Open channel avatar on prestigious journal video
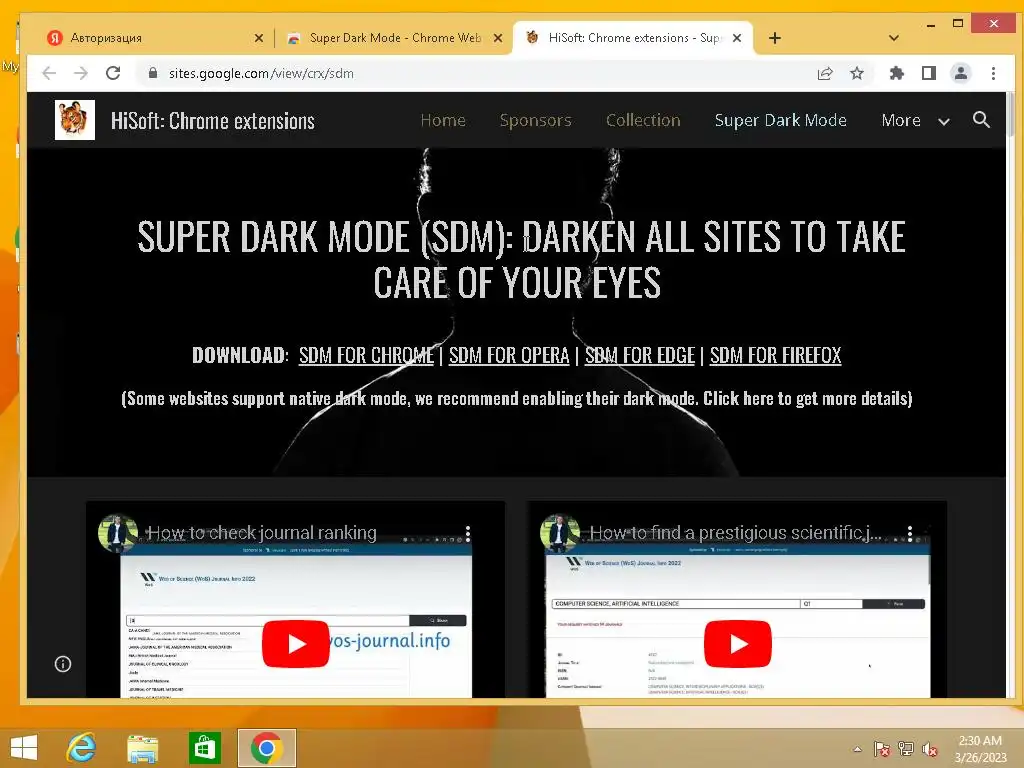 pos(560,533)
